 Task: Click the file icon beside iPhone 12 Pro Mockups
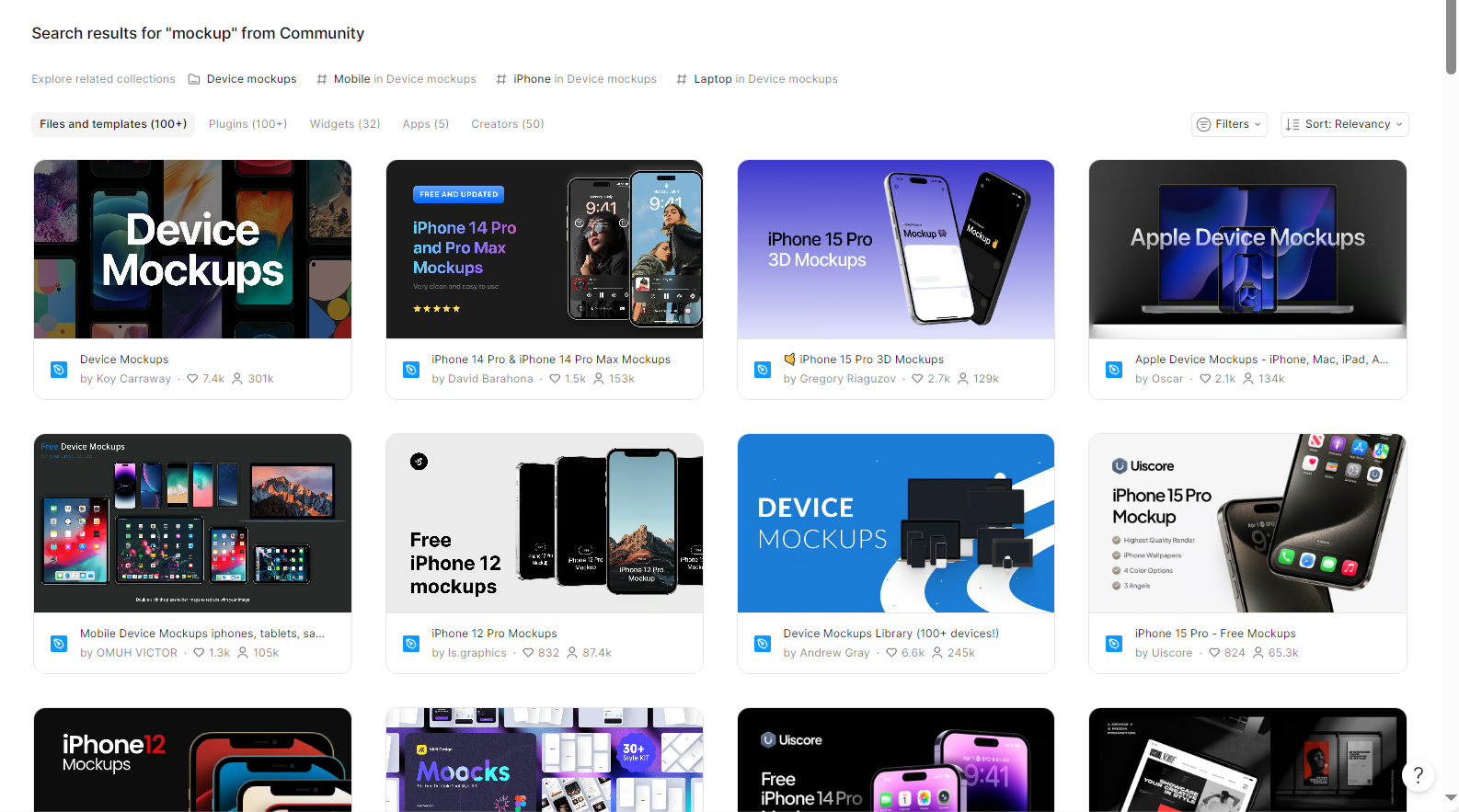411,644
